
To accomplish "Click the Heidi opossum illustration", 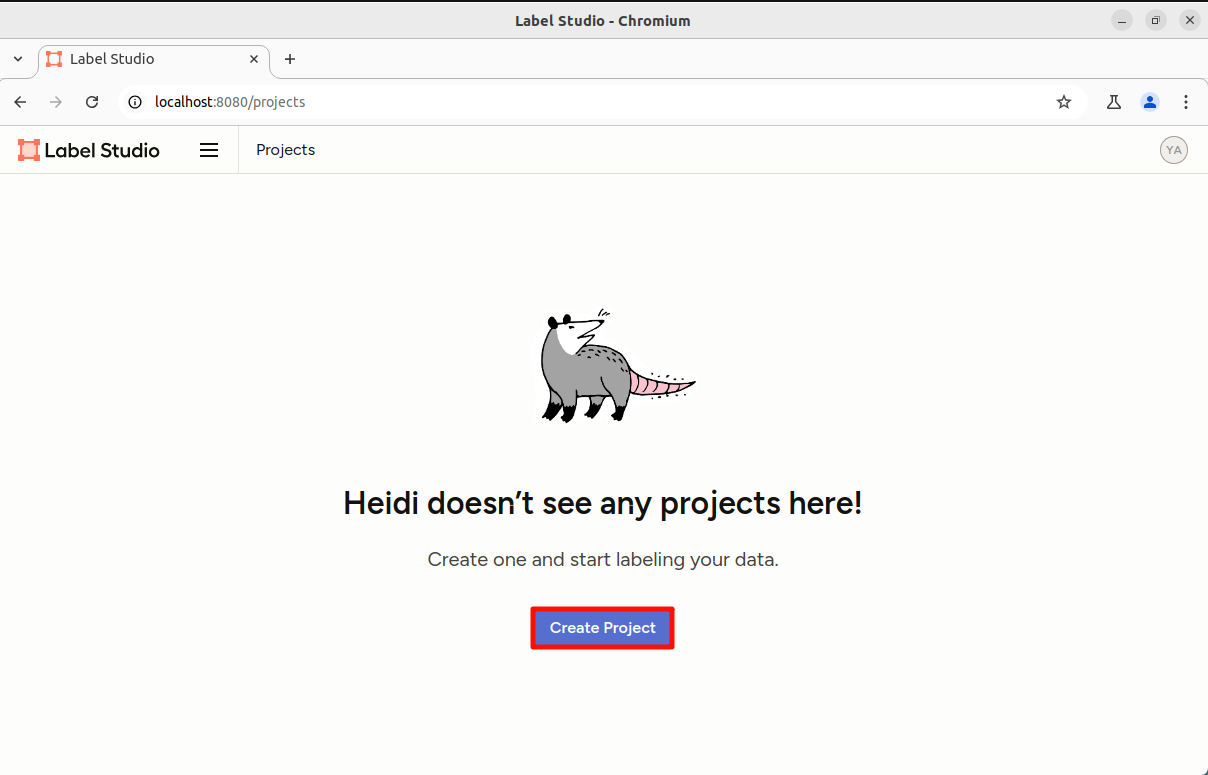I will [x=617, y=366].
